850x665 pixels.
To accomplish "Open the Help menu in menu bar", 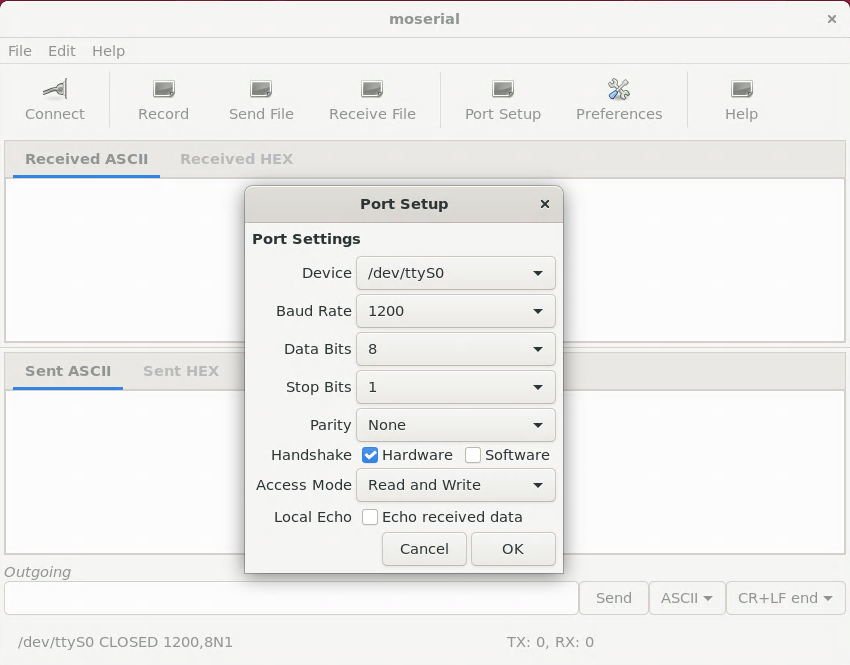I will [108, 51].
